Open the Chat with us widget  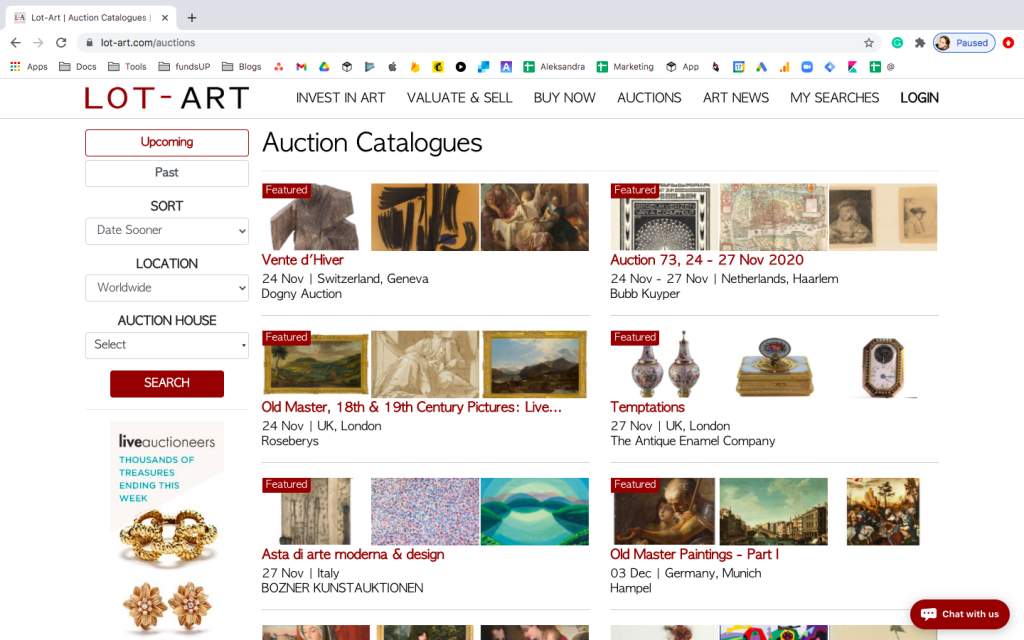pos(959,614)
